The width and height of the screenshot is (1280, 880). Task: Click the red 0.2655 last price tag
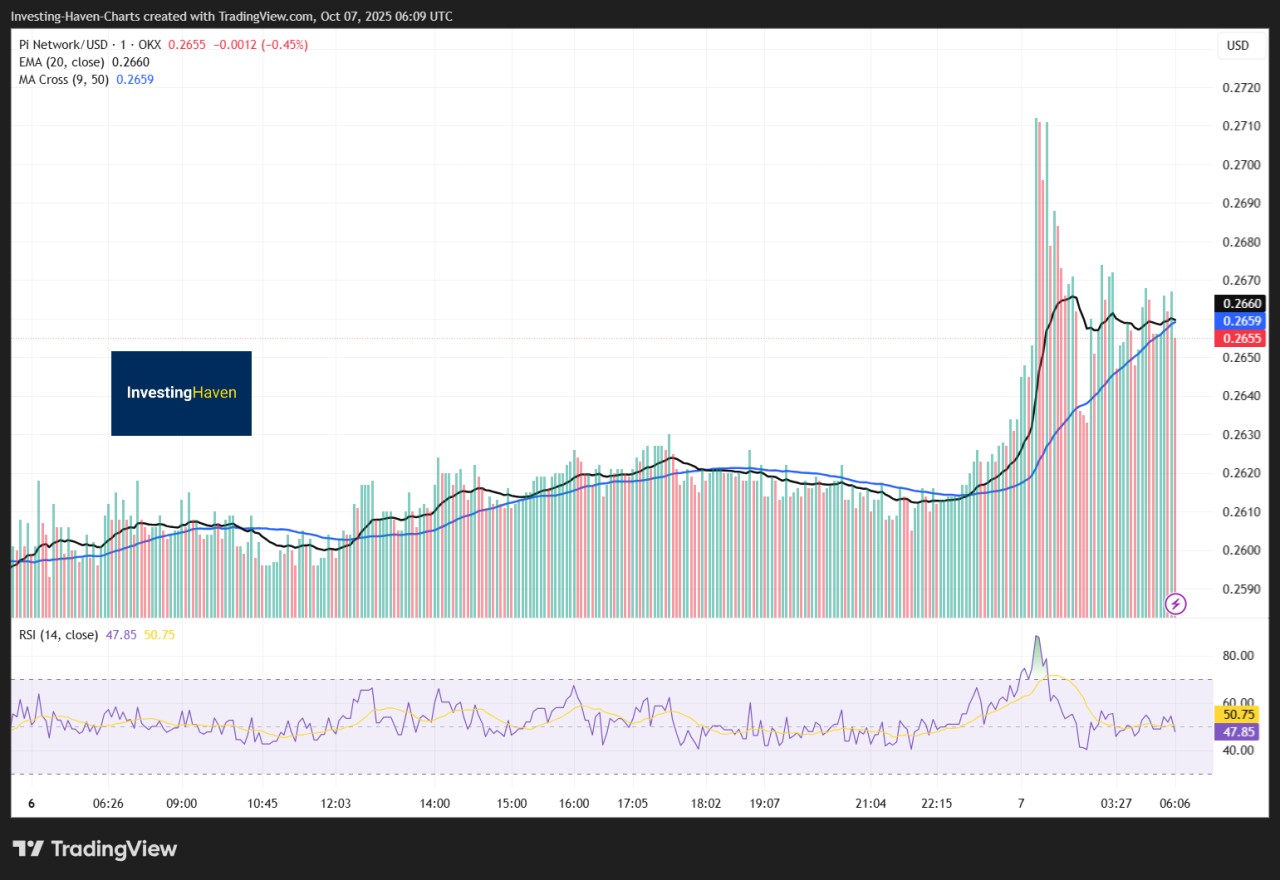point(1239,339)
